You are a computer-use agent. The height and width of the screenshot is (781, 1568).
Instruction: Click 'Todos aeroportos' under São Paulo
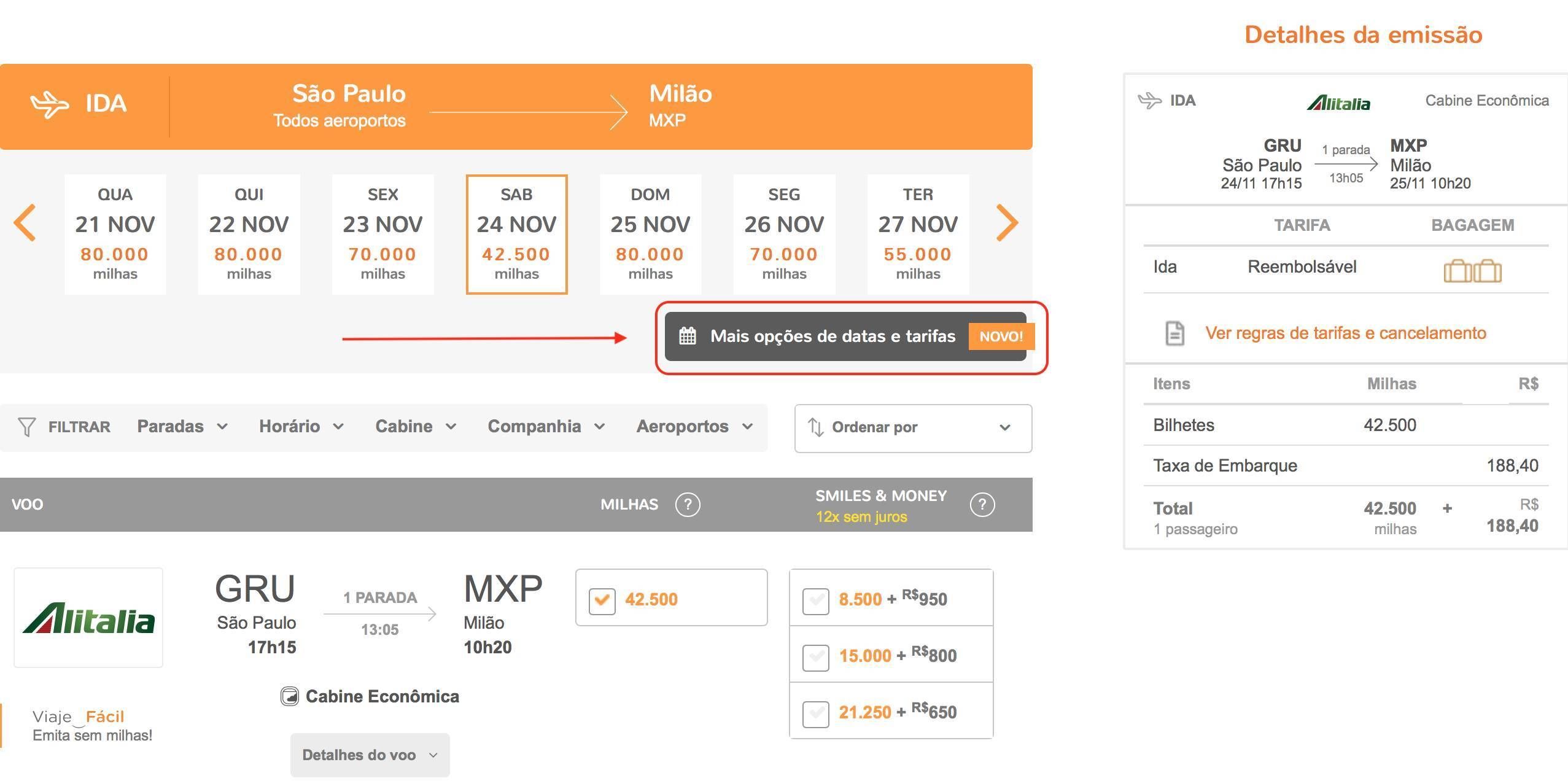[339, 120]
